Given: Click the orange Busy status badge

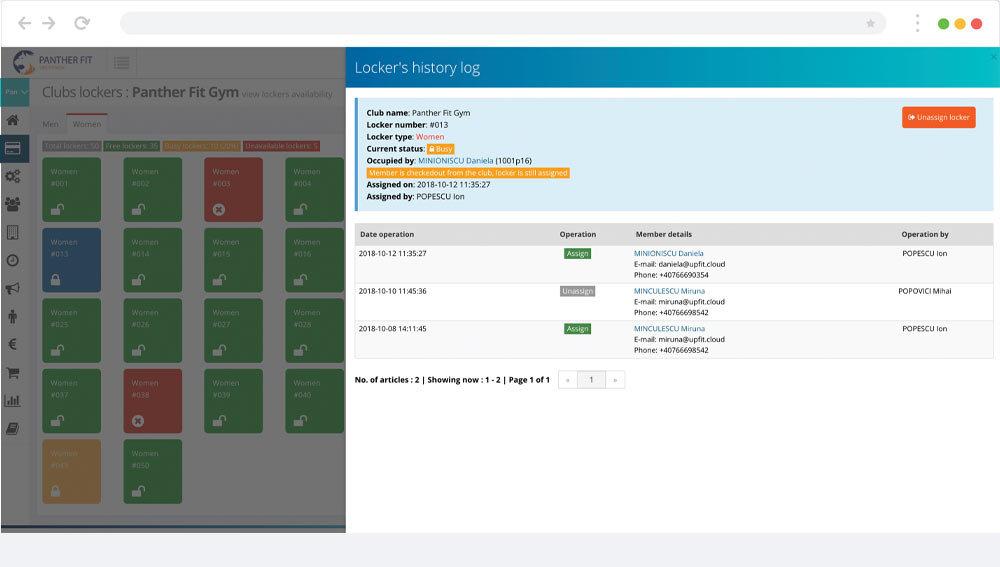Looking at the screenshot, I should point(440,149).
